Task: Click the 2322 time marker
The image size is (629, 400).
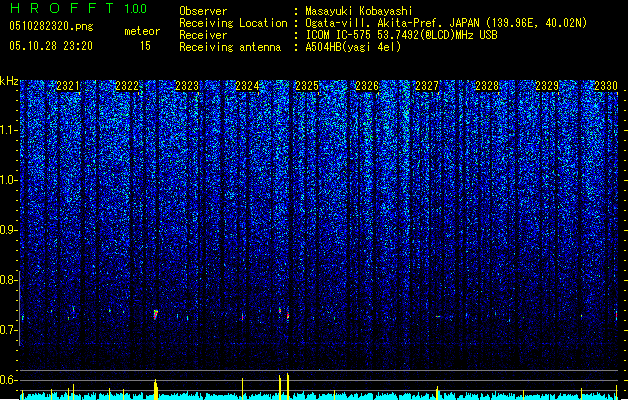Action: pos(127,86)
